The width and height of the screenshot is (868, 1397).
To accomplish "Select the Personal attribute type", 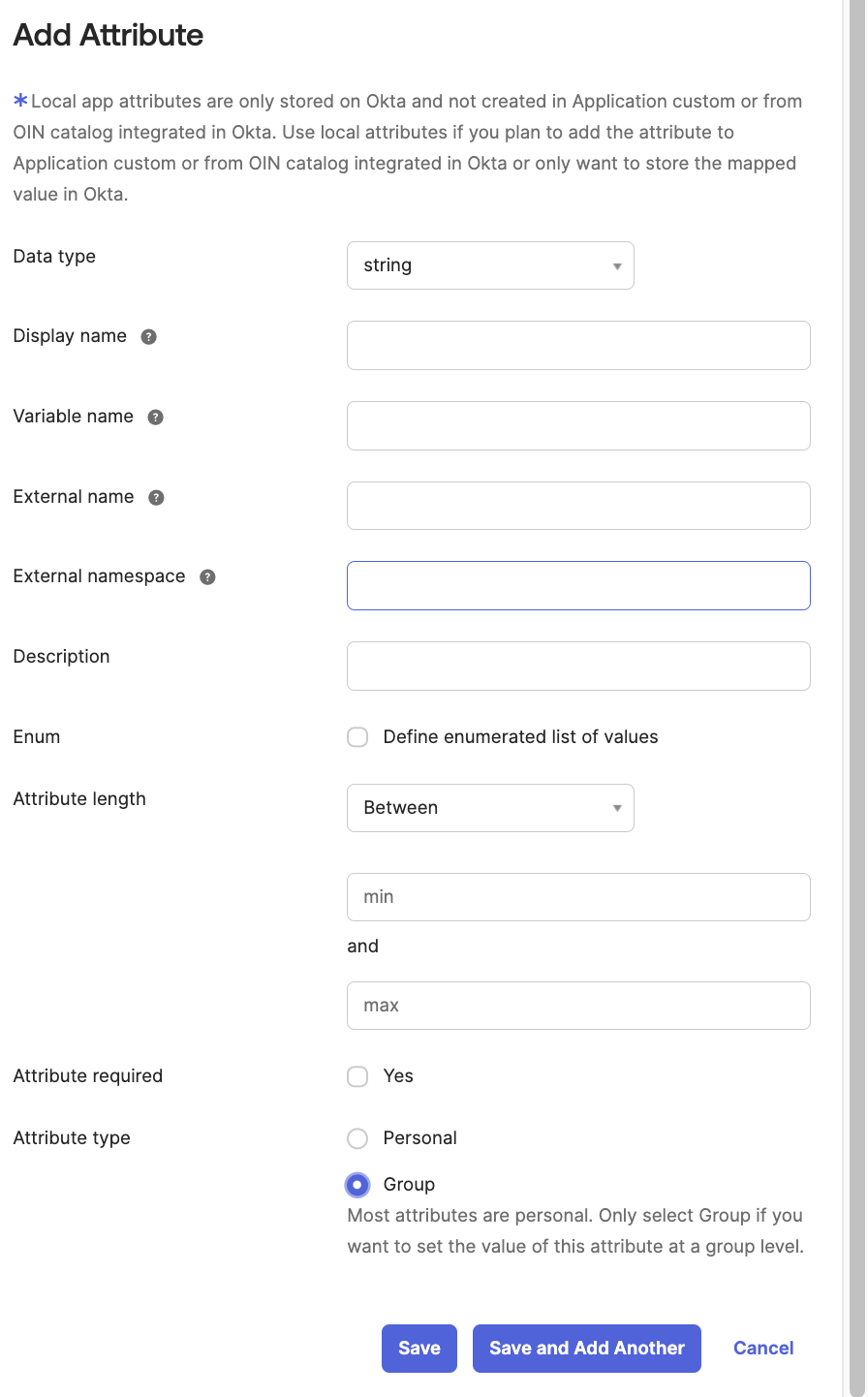I will click(358, 1138).
